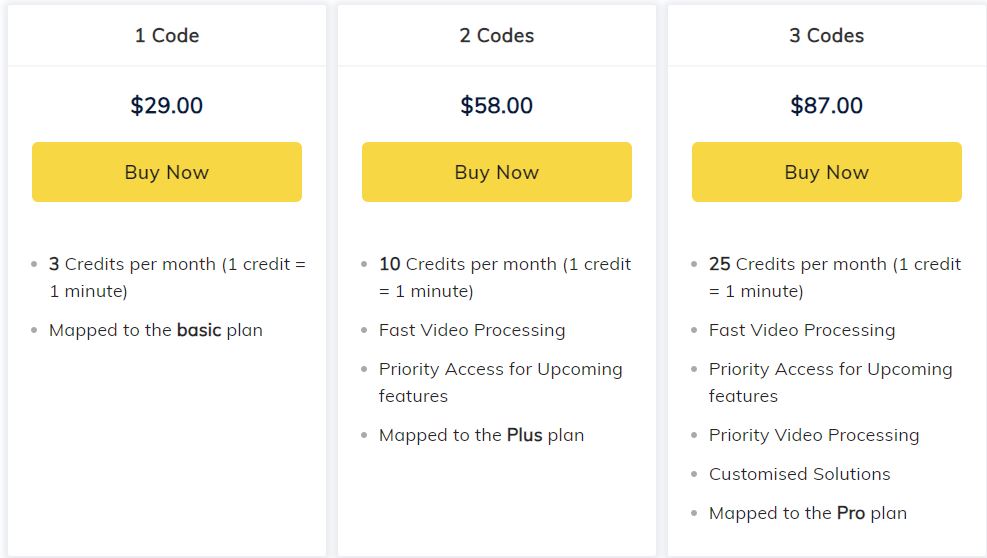The height and width of the screenshot is (558, 987).
Task: Click Buy Now for 1 Code
Action: (x=166, y=172)
